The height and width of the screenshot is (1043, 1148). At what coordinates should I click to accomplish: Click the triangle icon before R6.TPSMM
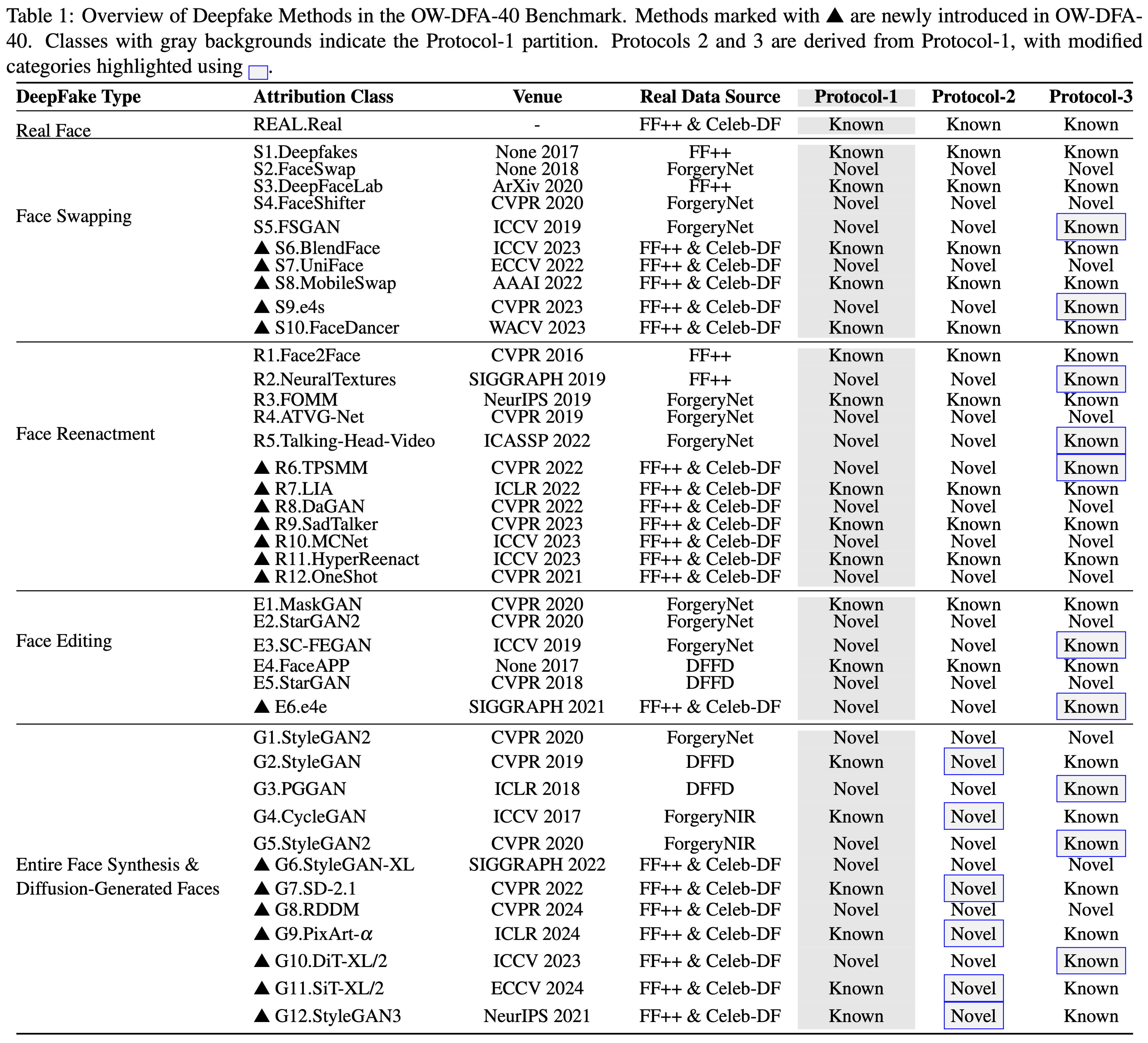click(x=261, y=468)
